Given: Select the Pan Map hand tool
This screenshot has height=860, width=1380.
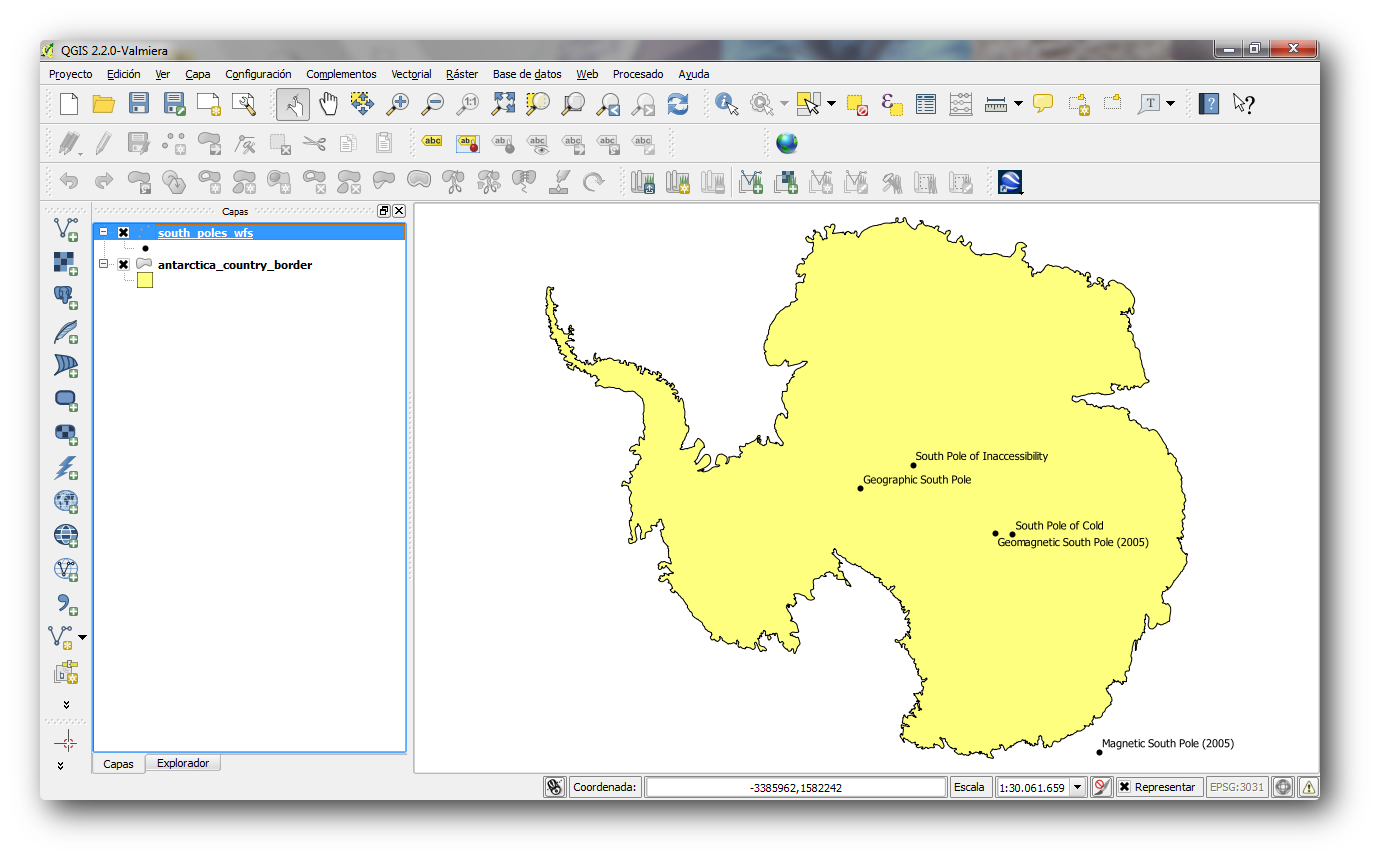Looking at the screenshot, I should tap(328, 103).
